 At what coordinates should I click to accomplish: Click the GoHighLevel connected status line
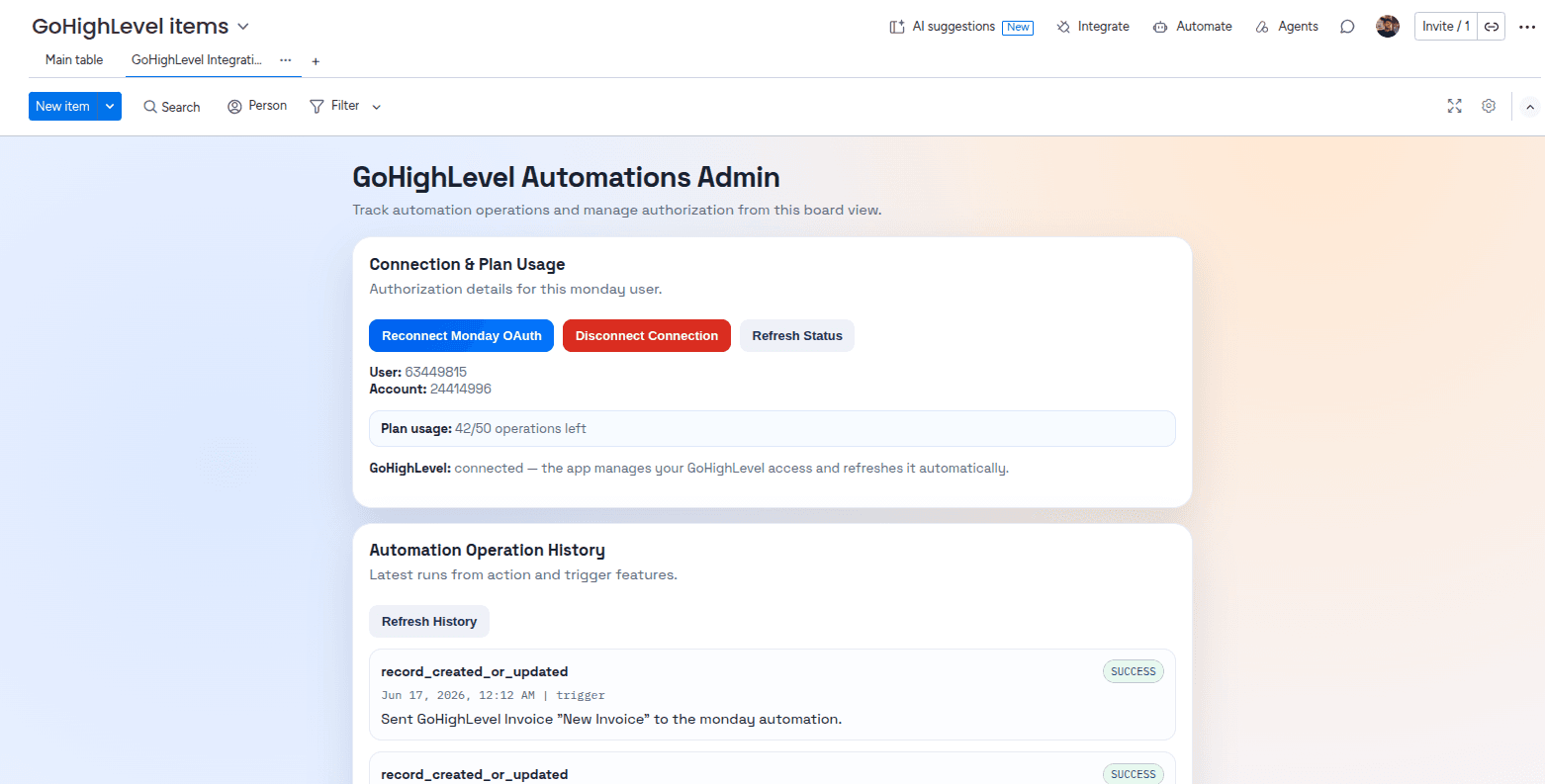point(689,469)
